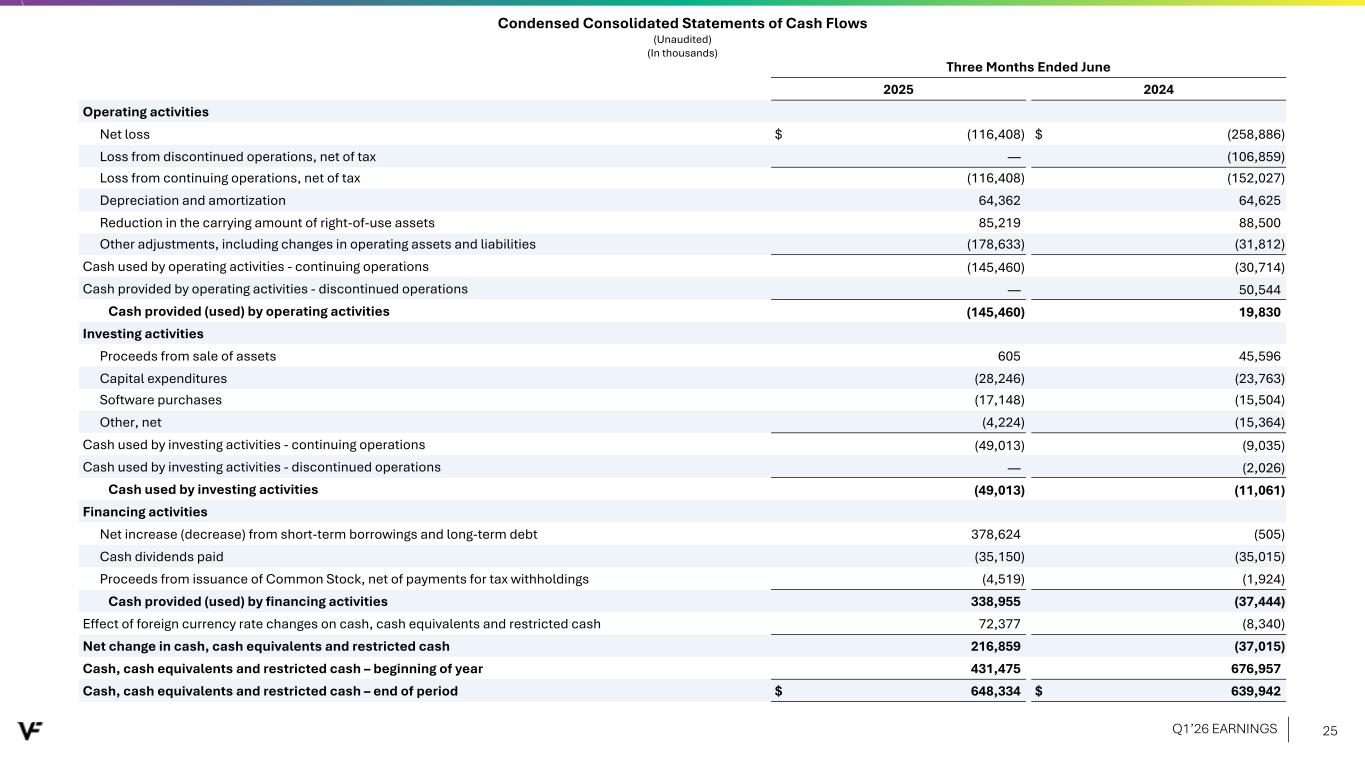
Task: Click the VF logo in the bottom-left corner
Action: (29, 730)
